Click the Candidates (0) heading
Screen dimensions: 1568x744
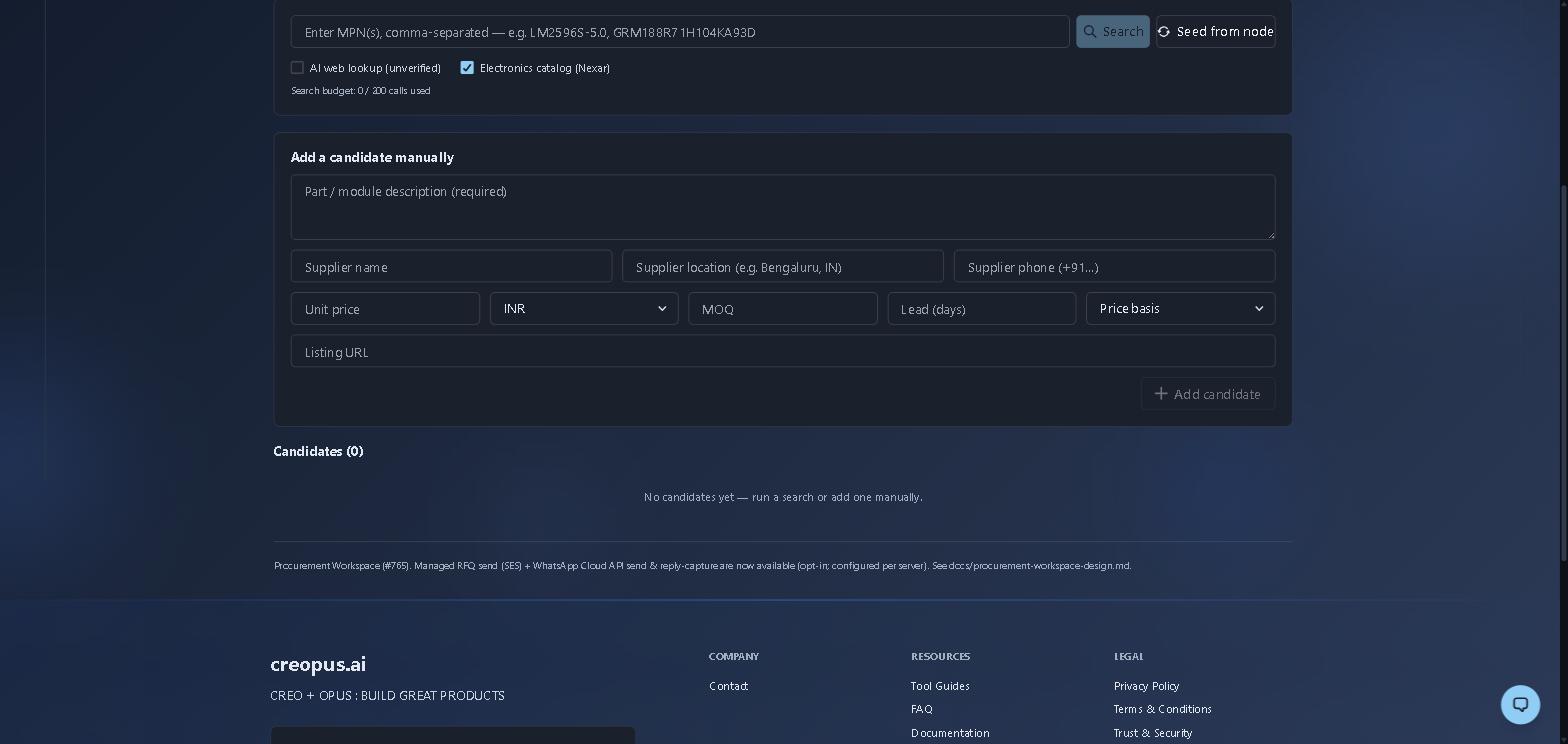click(318, 451)
